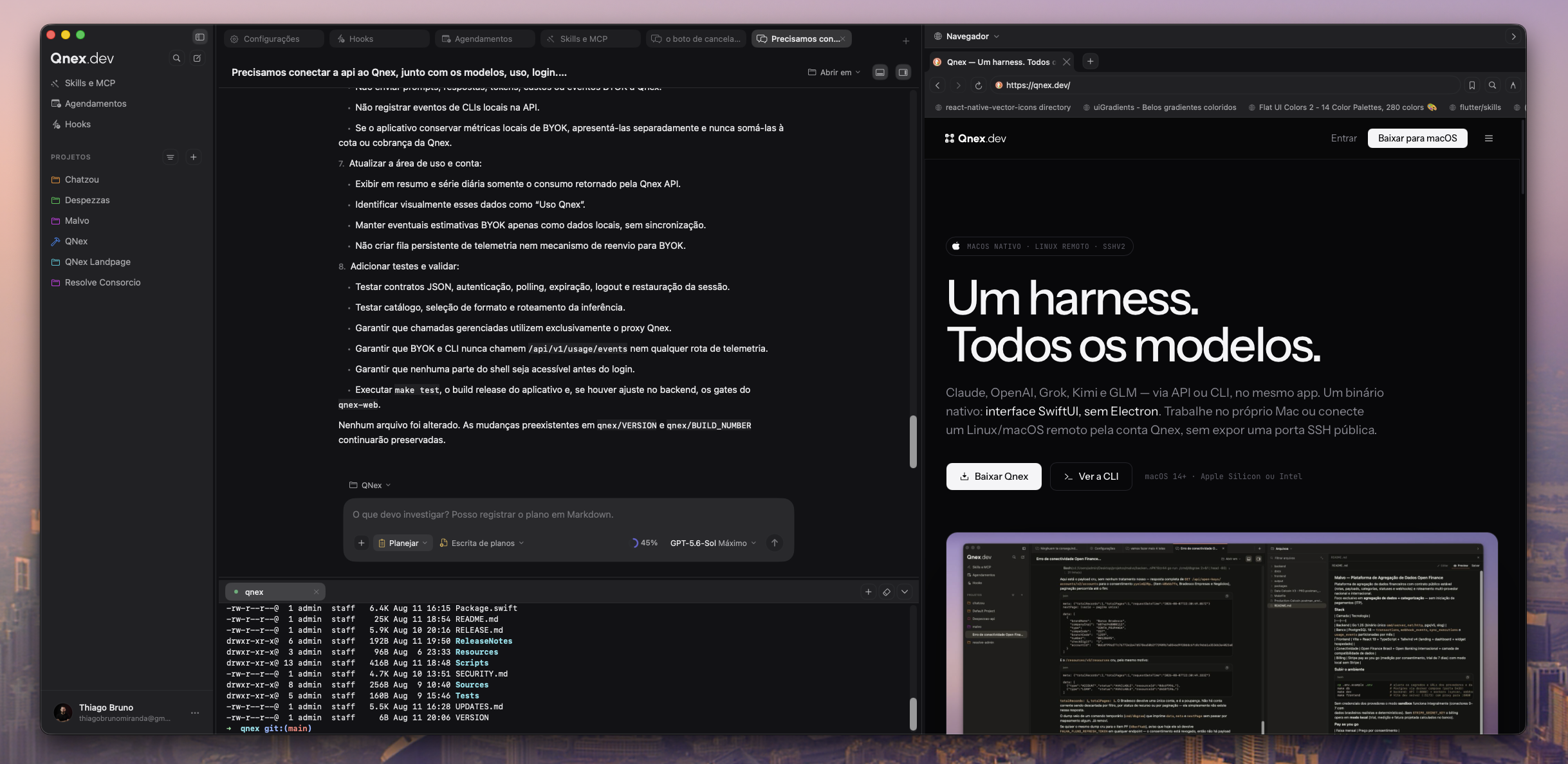Open 'Escrita de planos' dropdown
This screenshot has width=1568, height=764.
[482, 543]
